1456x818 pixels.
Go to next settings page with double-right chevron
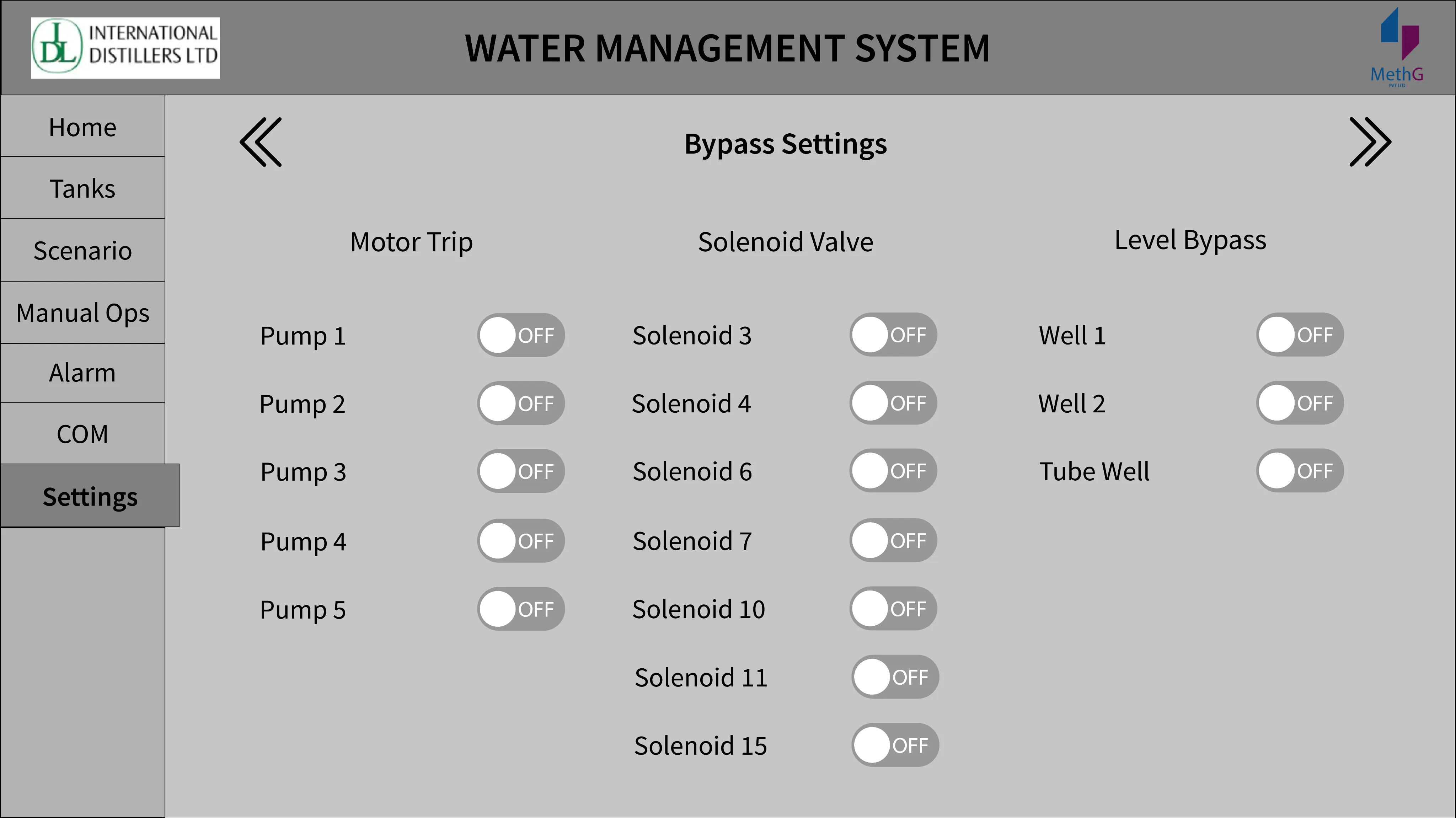click(x=1370, y=142)
